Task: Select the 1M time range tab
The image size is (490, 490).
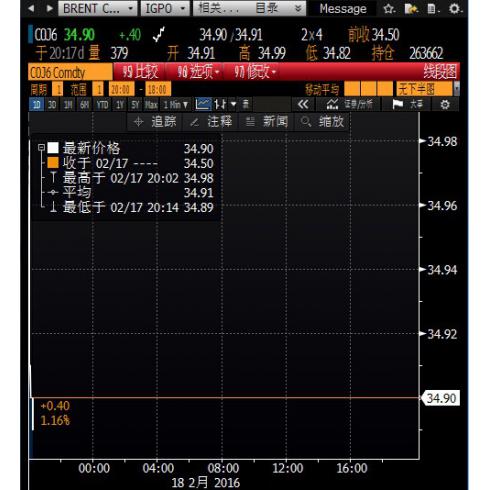Action: point(68,105)
